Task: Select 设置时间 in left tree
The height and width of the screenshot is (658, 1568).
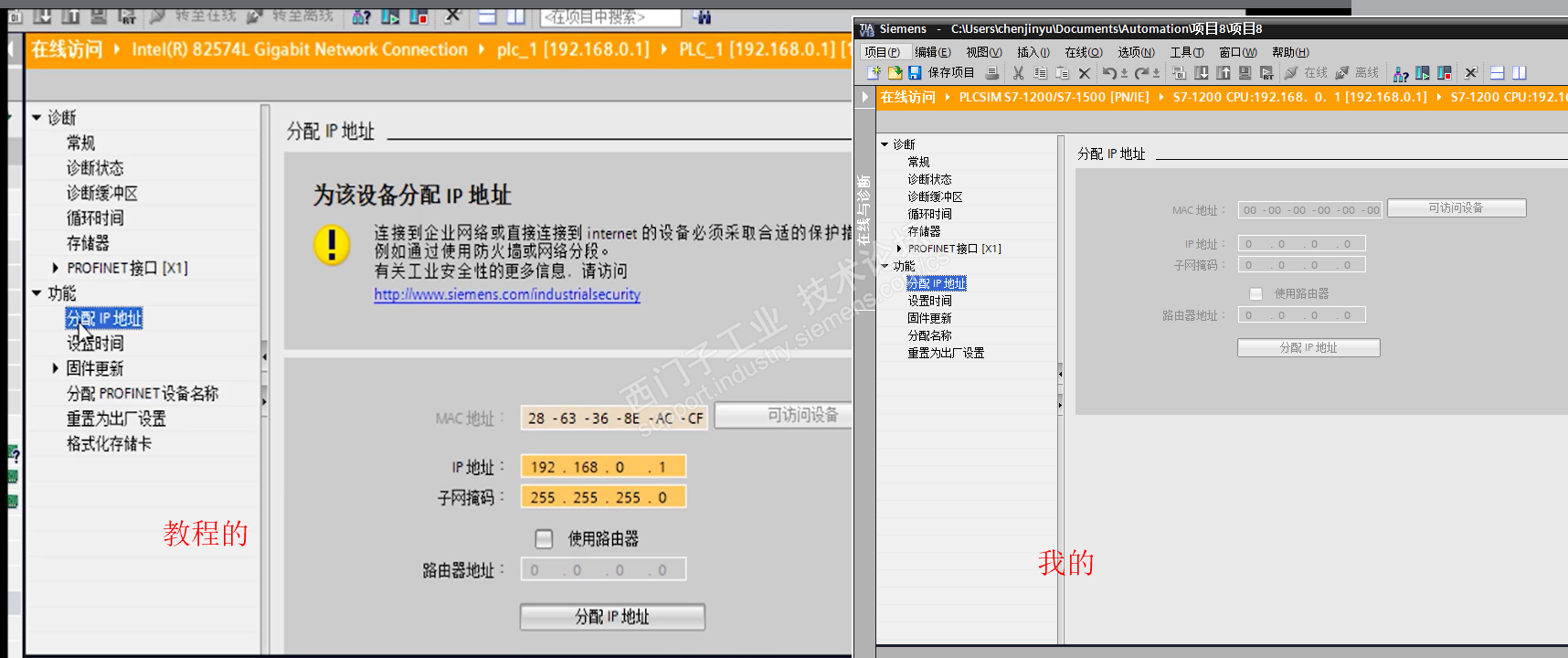Action: 95,344
